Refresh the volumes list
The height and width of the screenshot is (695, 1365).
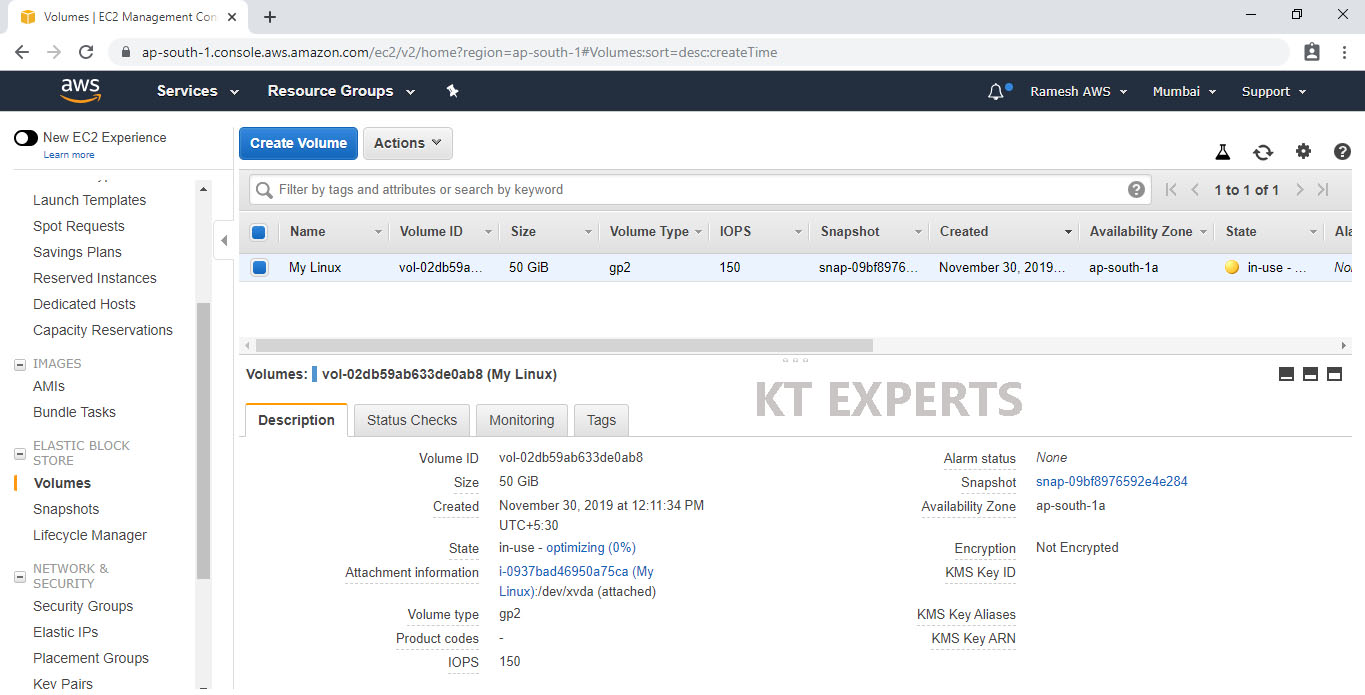1263,152
